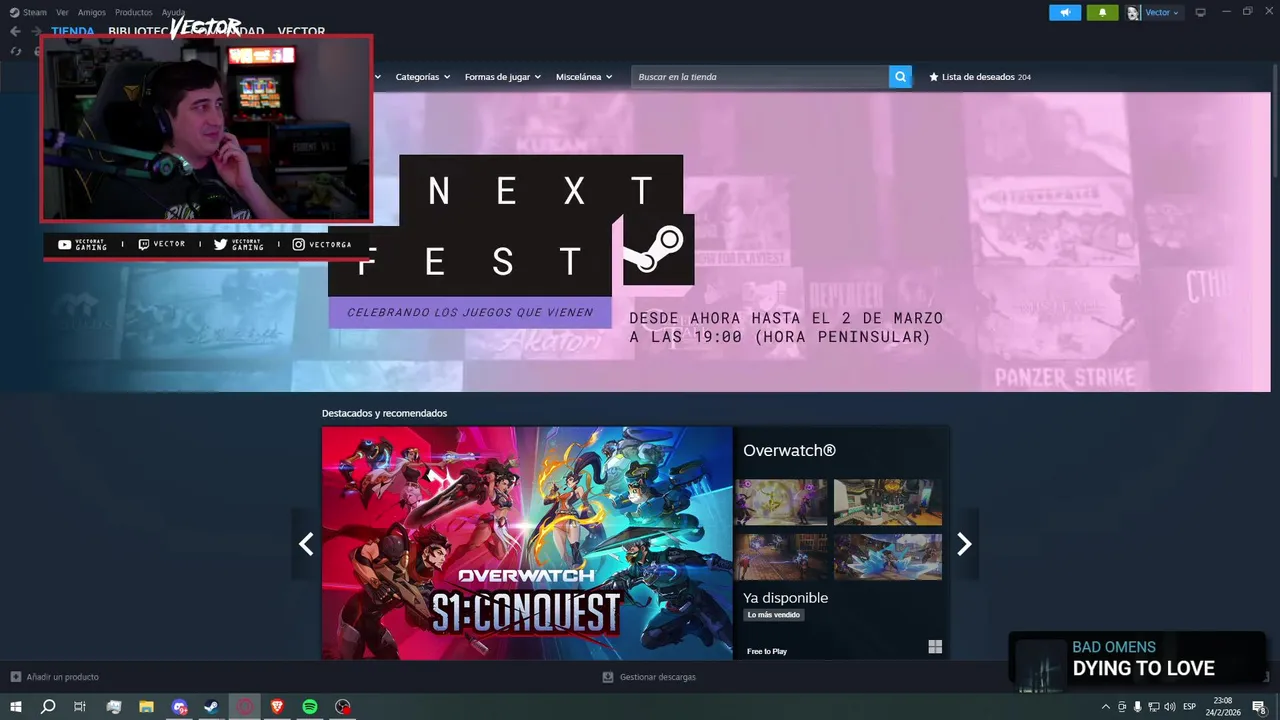Click the Overwatch® title
This screenshot has width=1280, height=720.
coord(789,451)
